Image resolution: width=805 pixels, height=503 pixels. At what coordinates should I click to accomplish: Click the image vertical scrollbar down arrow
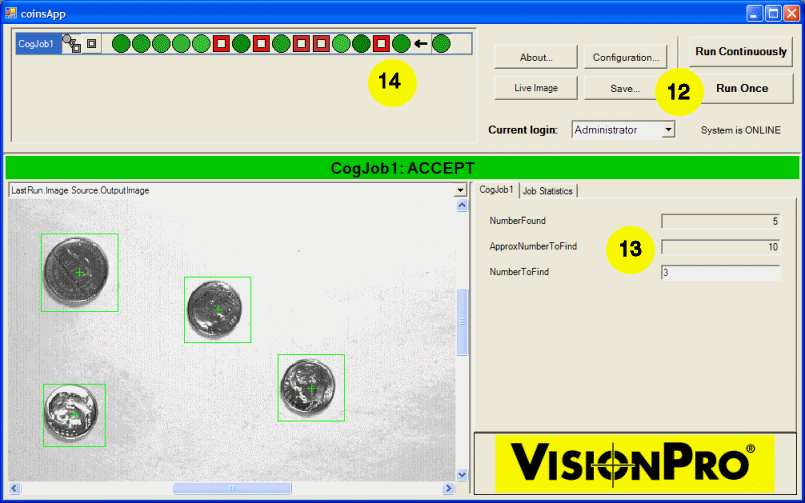click(462, 474)
